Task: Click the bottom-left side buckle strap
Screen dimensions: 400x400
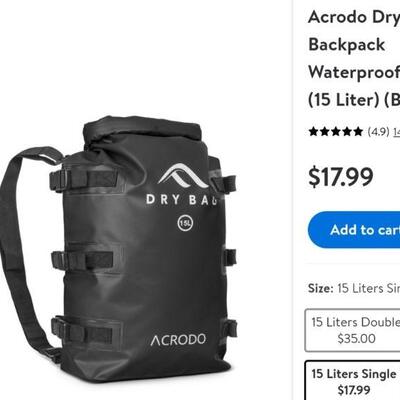Action: (x=83, y=328)
